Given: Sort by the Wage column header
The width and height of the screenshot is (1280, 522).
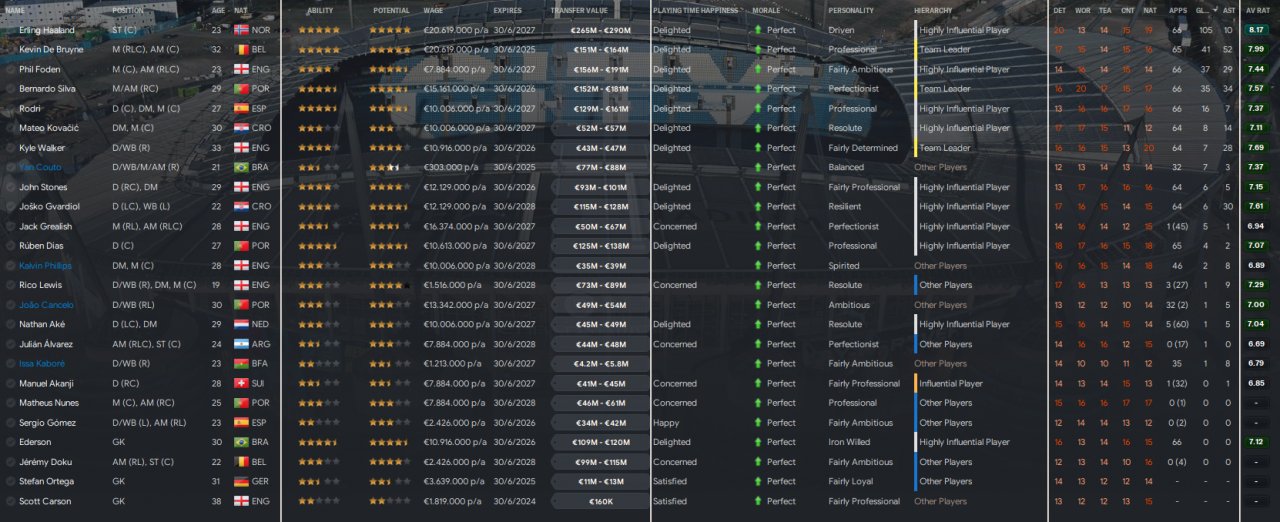Looking at the screenshot, I should coord(433,10).
